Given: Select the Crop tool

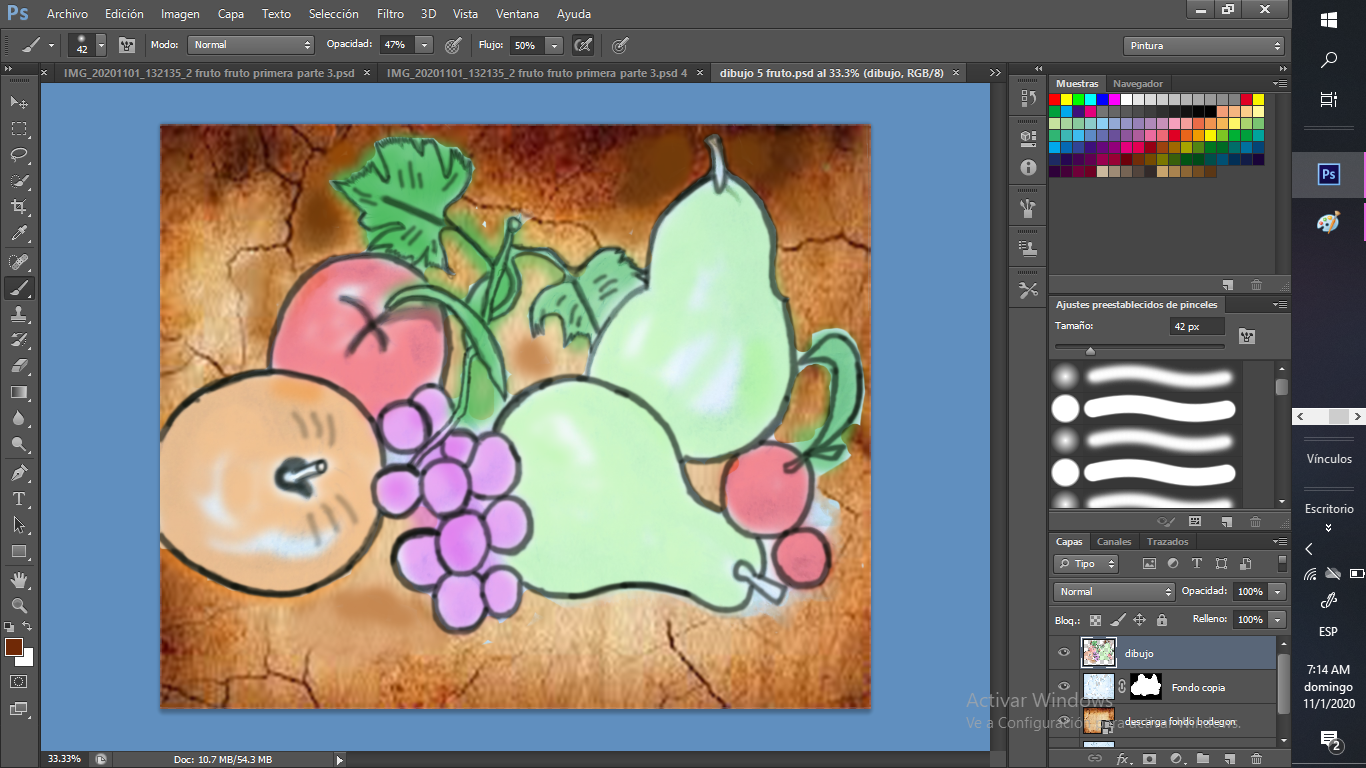Looking at the screenshot, I should click(19, 207).
